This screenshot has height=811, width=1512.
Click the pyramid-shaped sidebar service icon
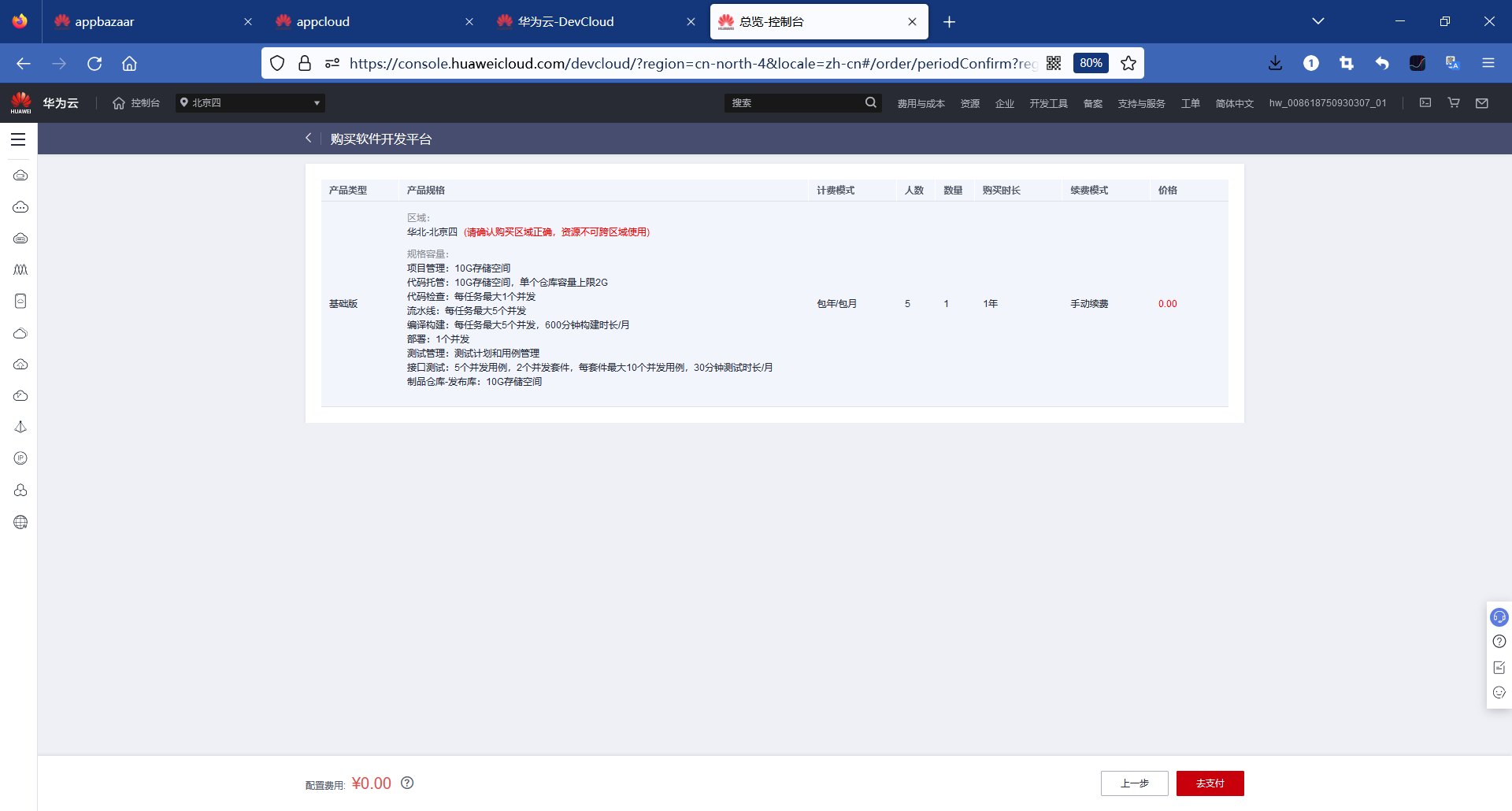coord(20,427)
